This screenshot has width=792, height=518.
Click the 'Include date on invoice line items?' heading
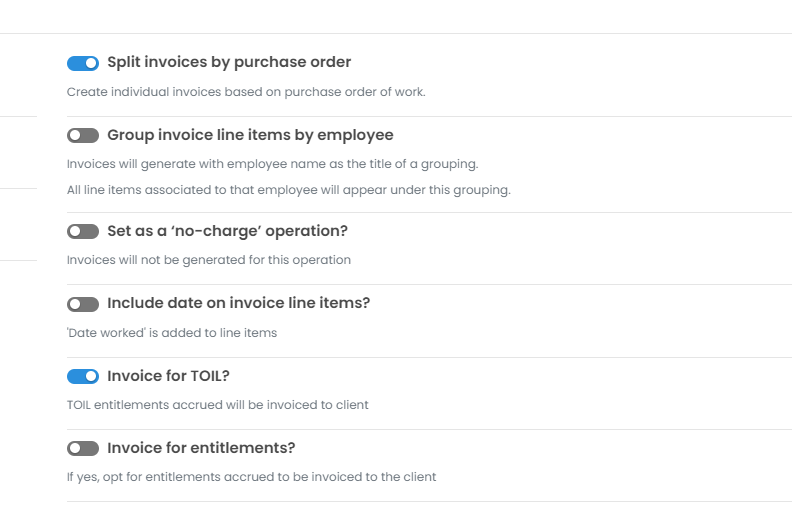(238, 303)
